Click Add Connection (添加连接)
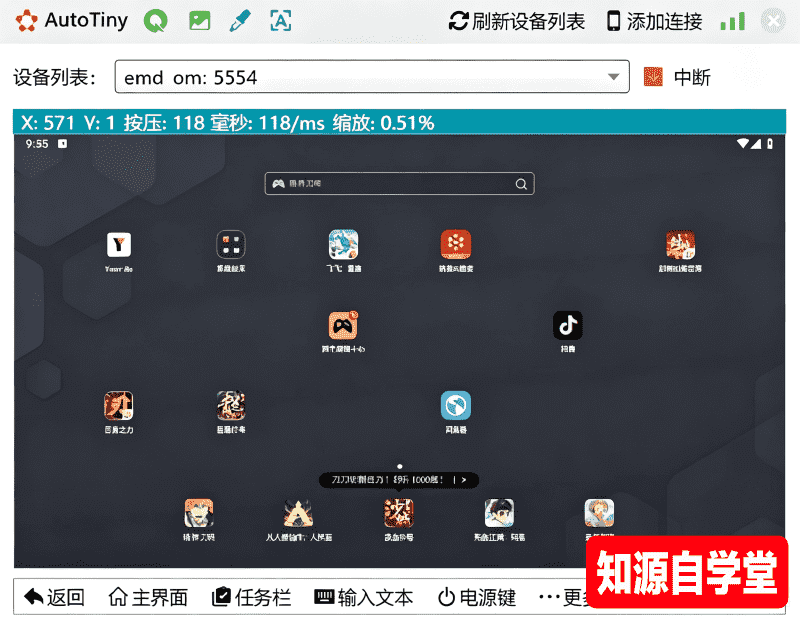The height and width of the screenshot is (619, 800). tap(655, 21)
